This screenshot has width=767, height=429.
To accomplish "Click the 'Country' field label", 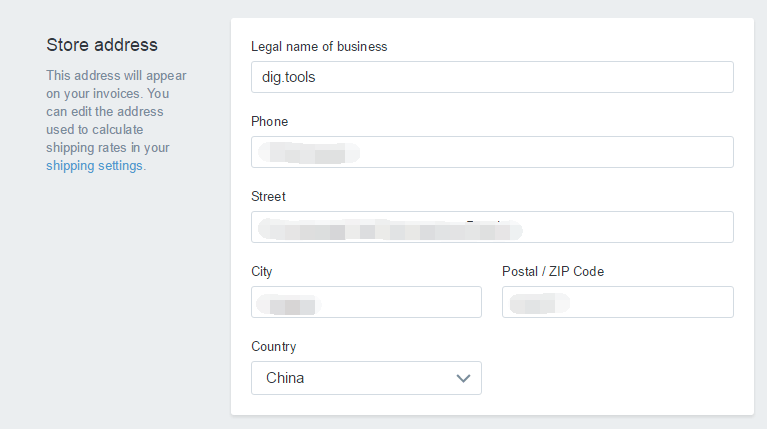I will 273,346.
